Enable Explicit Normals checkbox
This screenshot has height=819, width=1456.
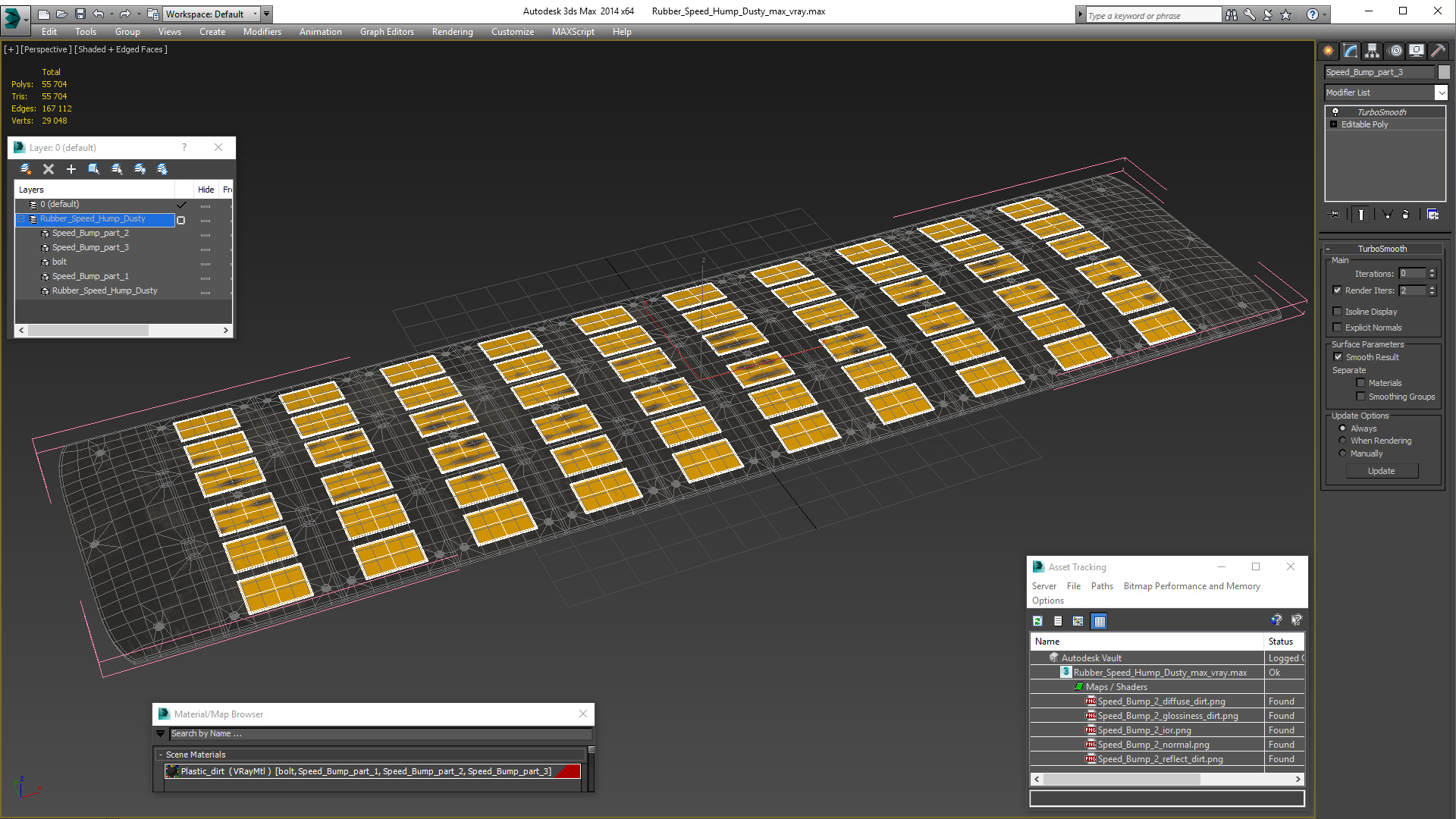pyautogui.click(x=1338, y=327)
